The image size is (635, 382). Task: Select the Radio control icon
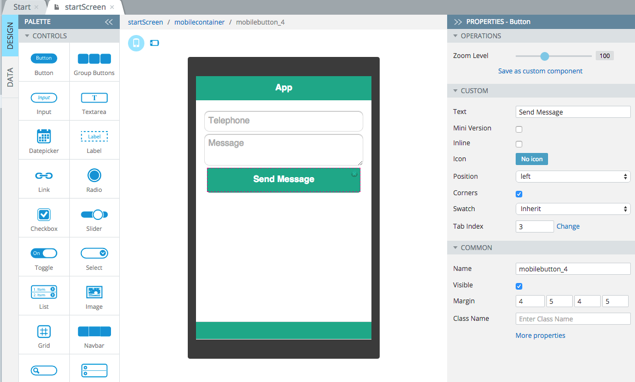click(x=94, y=175)
